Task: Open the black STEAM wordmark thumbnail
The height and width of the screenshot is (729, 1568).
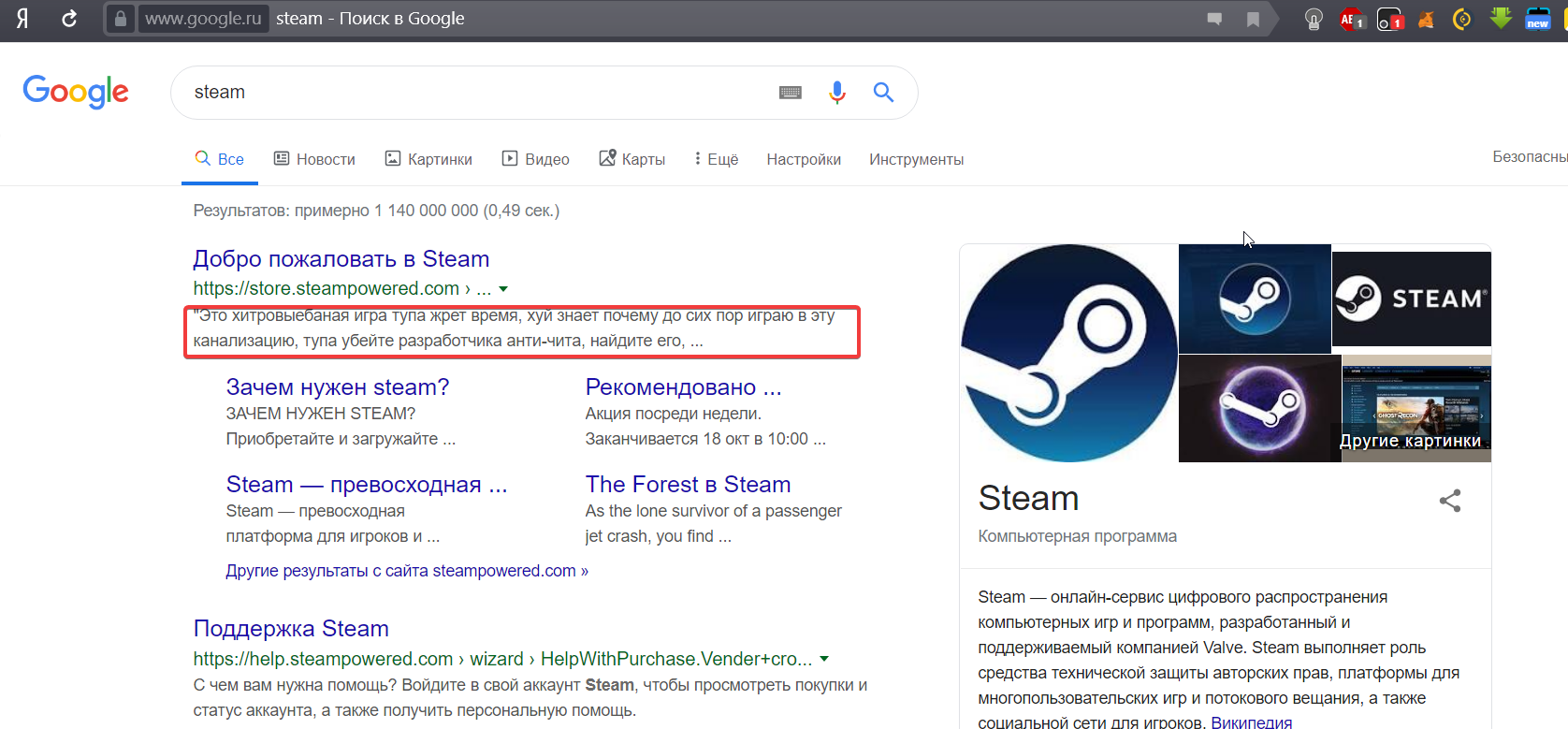Action: pyautogui.click(x=1412, y=299)
